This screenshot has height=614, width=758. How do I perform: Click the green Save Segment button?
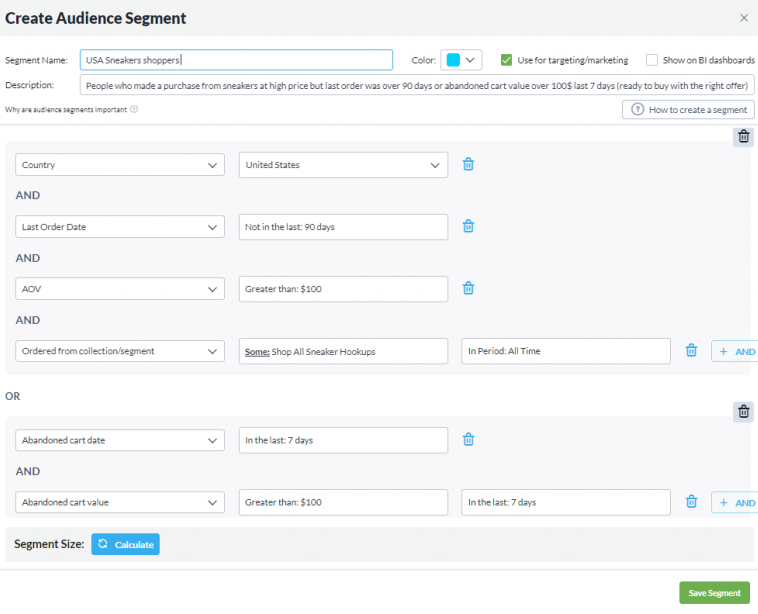[x=714, y=593]
